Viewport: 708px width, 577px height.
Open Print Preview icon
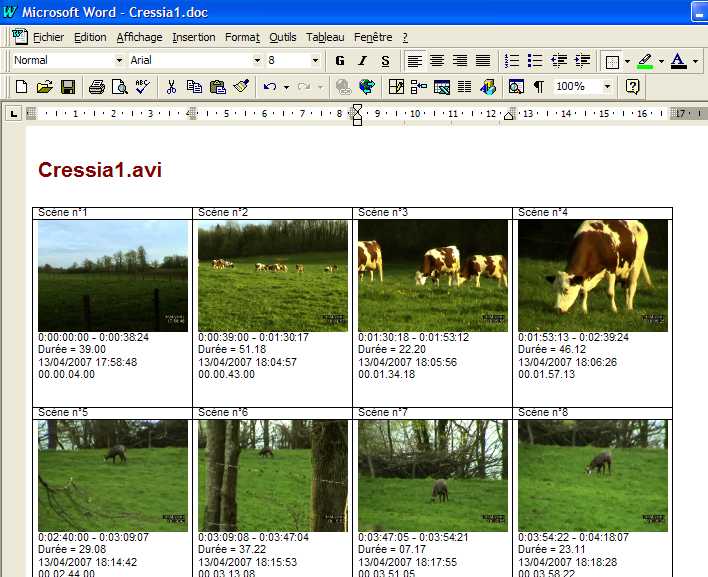pyautogui.click(x=120, y=86)
